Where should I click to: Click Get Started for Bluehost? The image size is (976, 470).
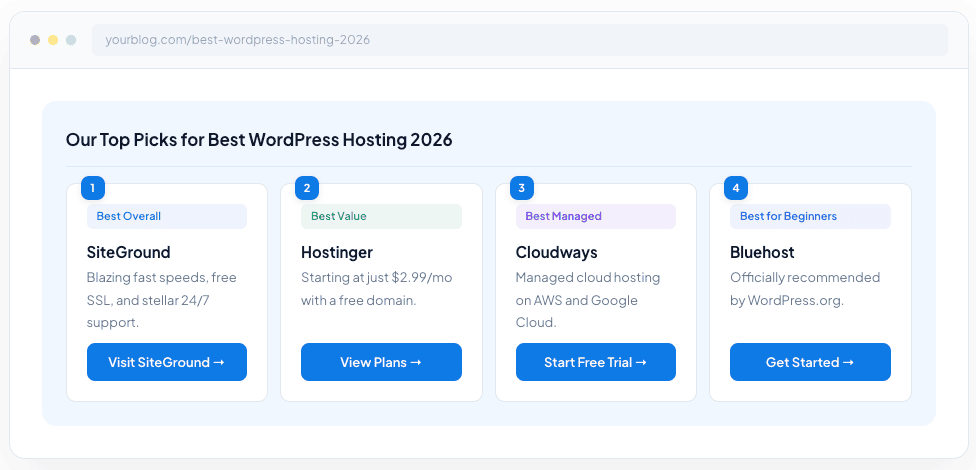click(x=810, y=362)
